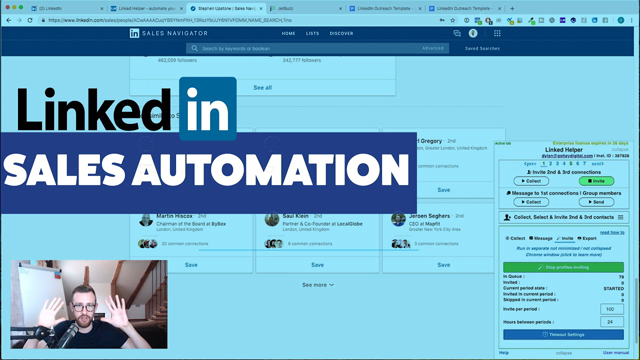Click the saved password key icon
Viewport: 640px width, 360px height.
[442, 20]
